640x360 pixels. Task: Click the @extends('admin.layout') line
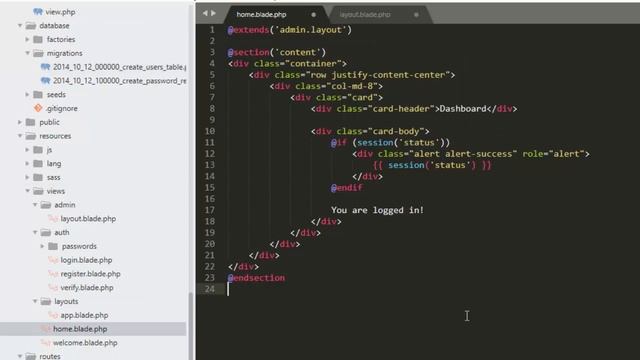[x=289, y=30]
